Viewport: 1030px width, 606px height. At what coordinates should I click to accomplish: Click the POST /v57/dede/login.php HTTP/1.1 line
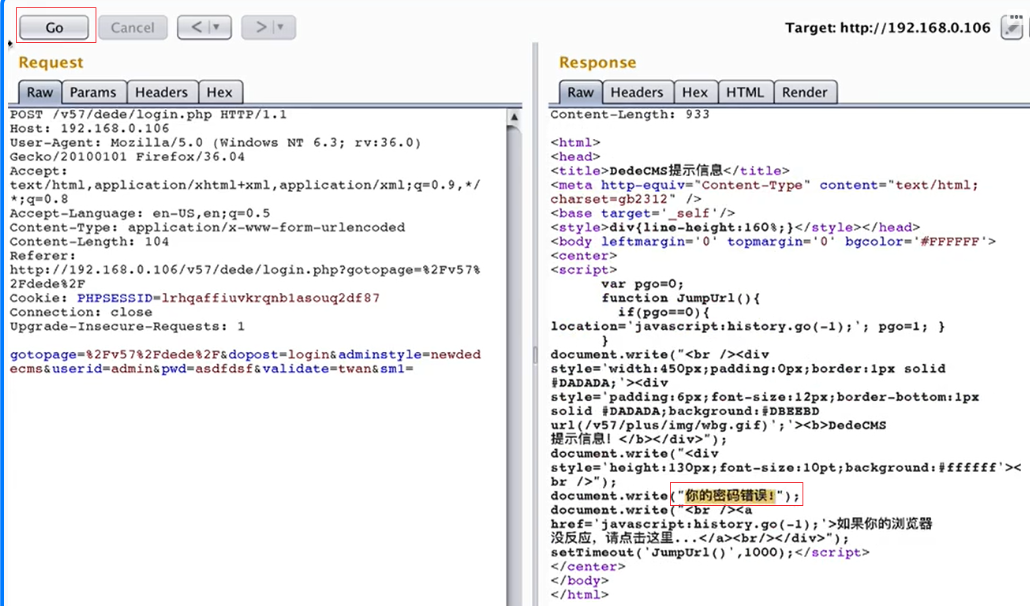[148, 114]
